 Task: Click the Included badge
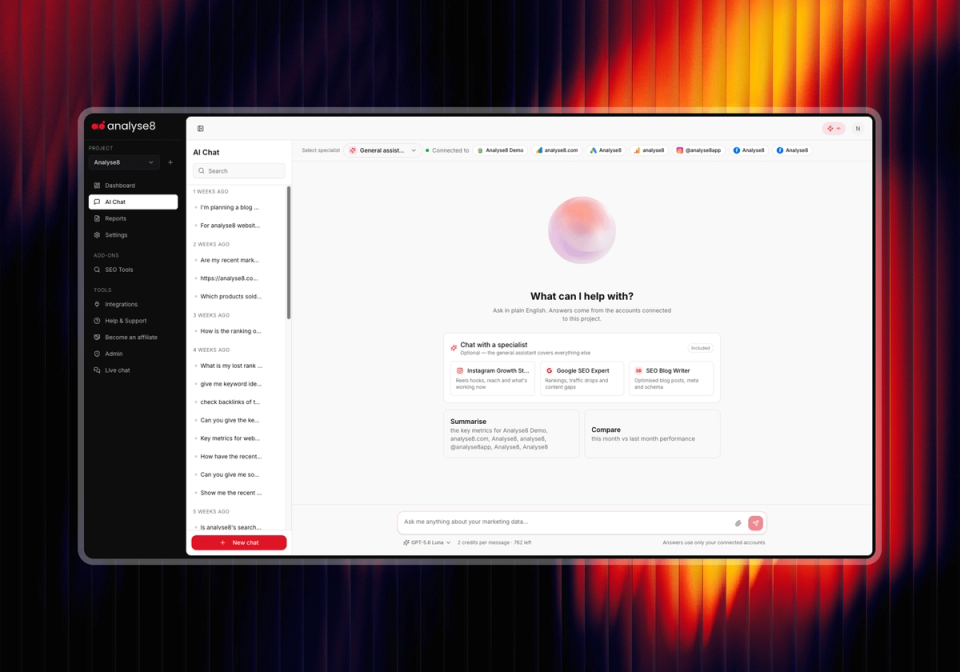pyautogui.click(x=700, y=348)
